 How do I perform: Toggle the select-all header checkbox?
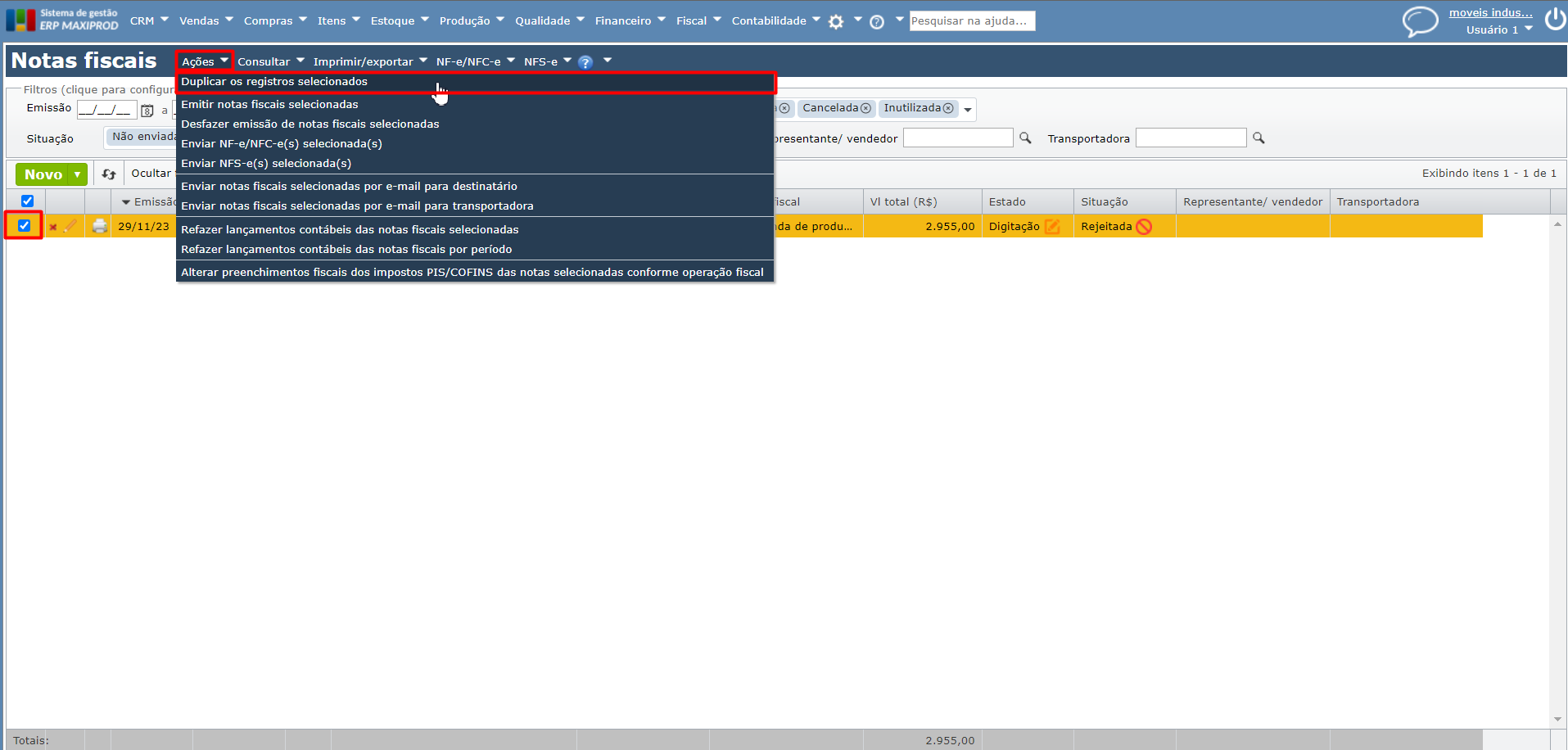tap(27, 201)
